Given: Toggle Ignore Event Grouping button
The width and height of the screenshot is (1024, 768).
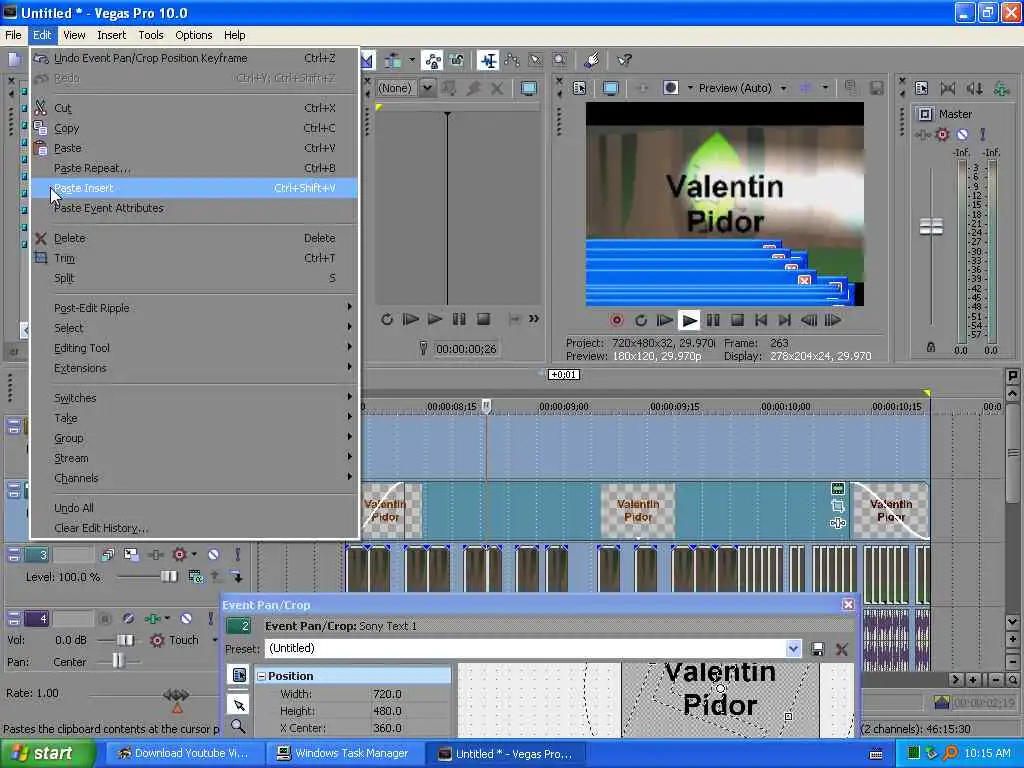Looking at the screenshot, I should point(456,61).
